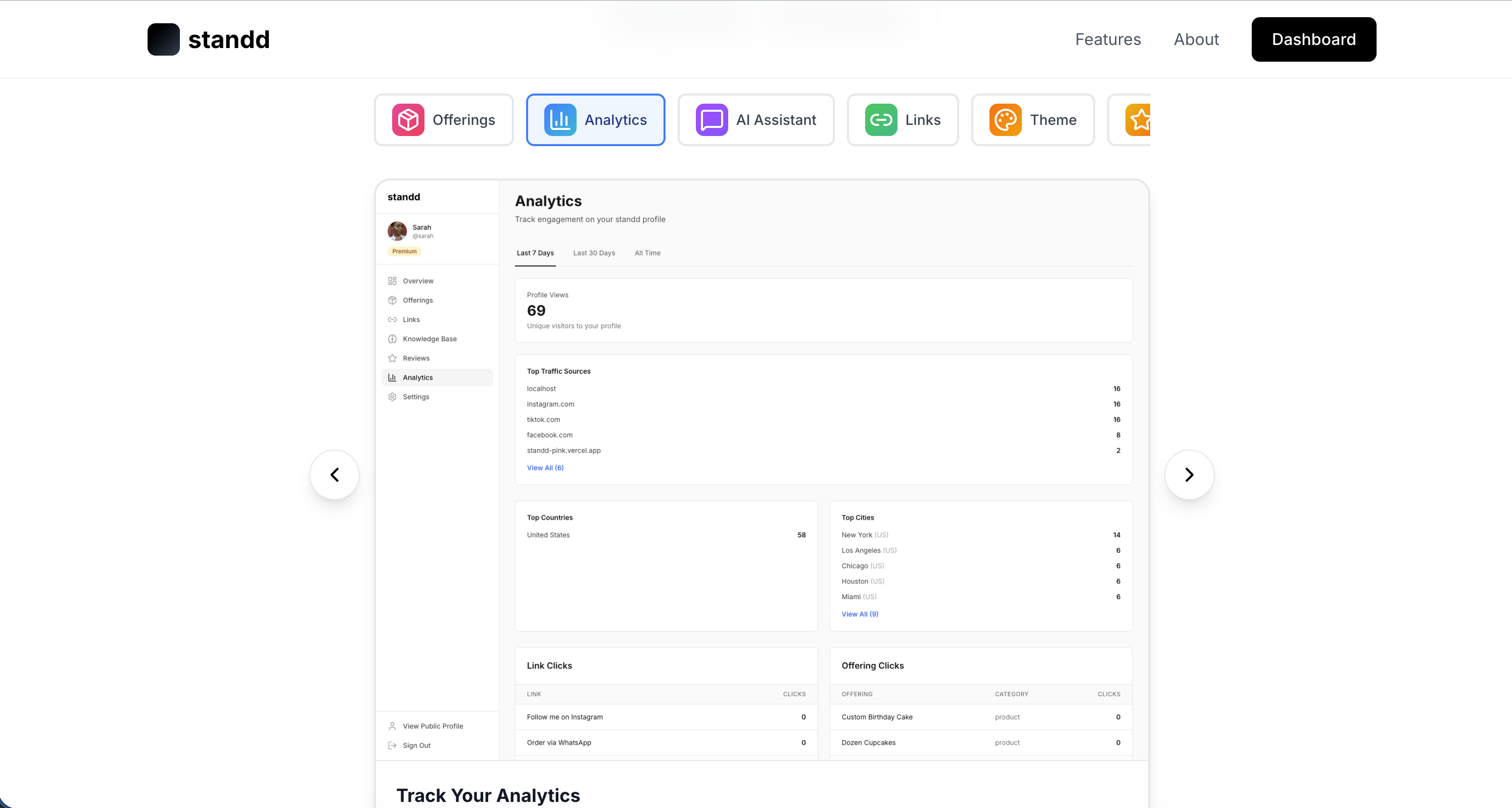The width and height of the screenshot is (1512, 808).
Task: Switch to Last 30 Days tab
Action: 593,253
